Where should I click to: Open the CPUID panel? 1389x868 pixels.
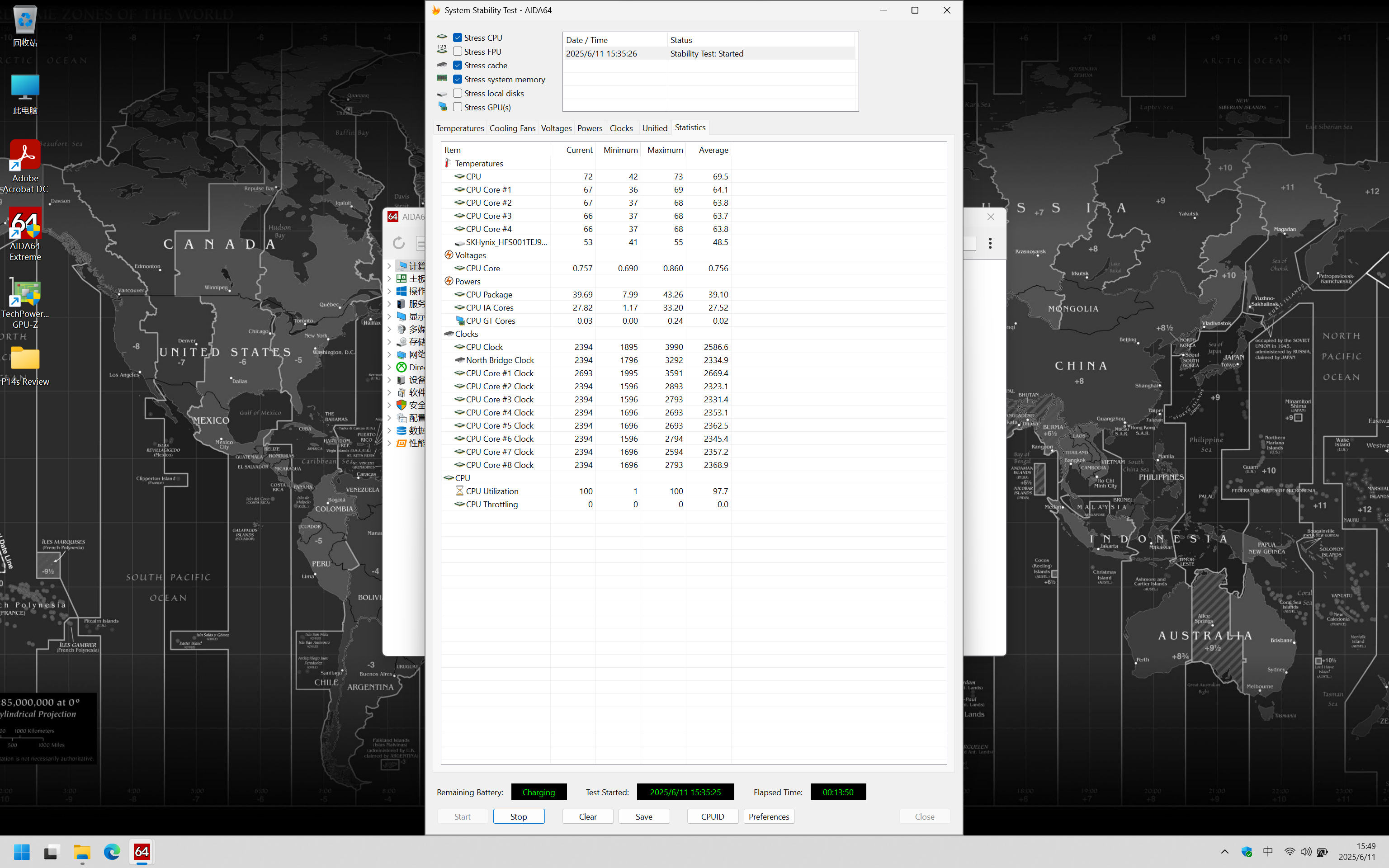[x=712, y=816]
